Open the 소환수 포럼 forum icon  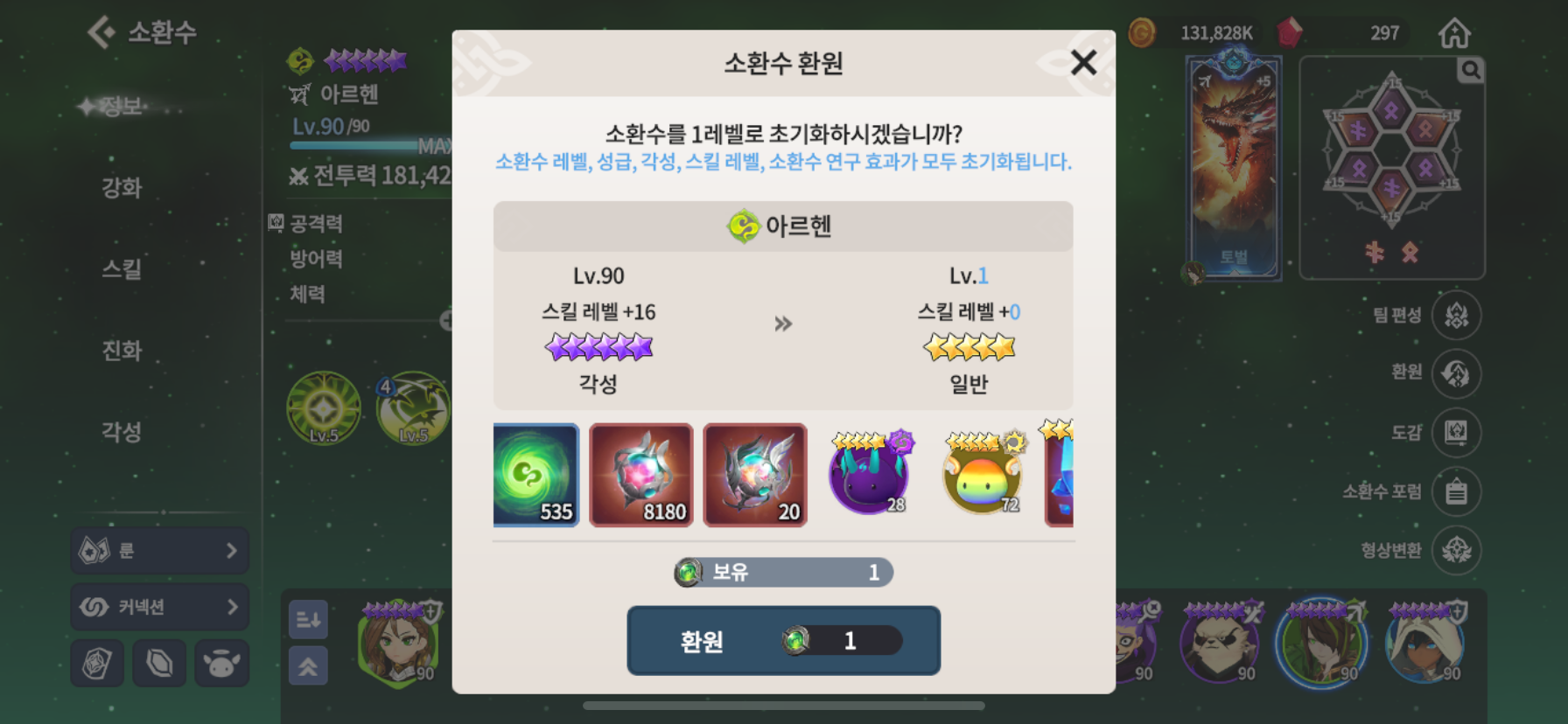tap(1456, 491)
